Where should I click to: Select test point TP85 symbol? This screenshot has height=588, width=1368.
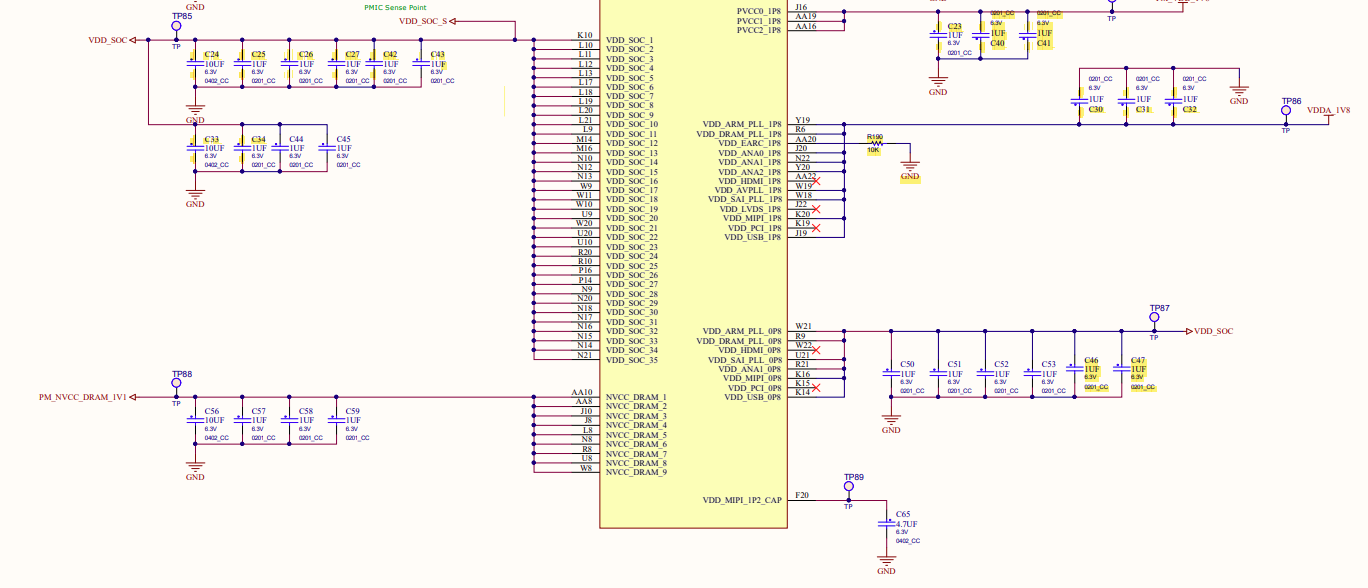tap(177, 31)
